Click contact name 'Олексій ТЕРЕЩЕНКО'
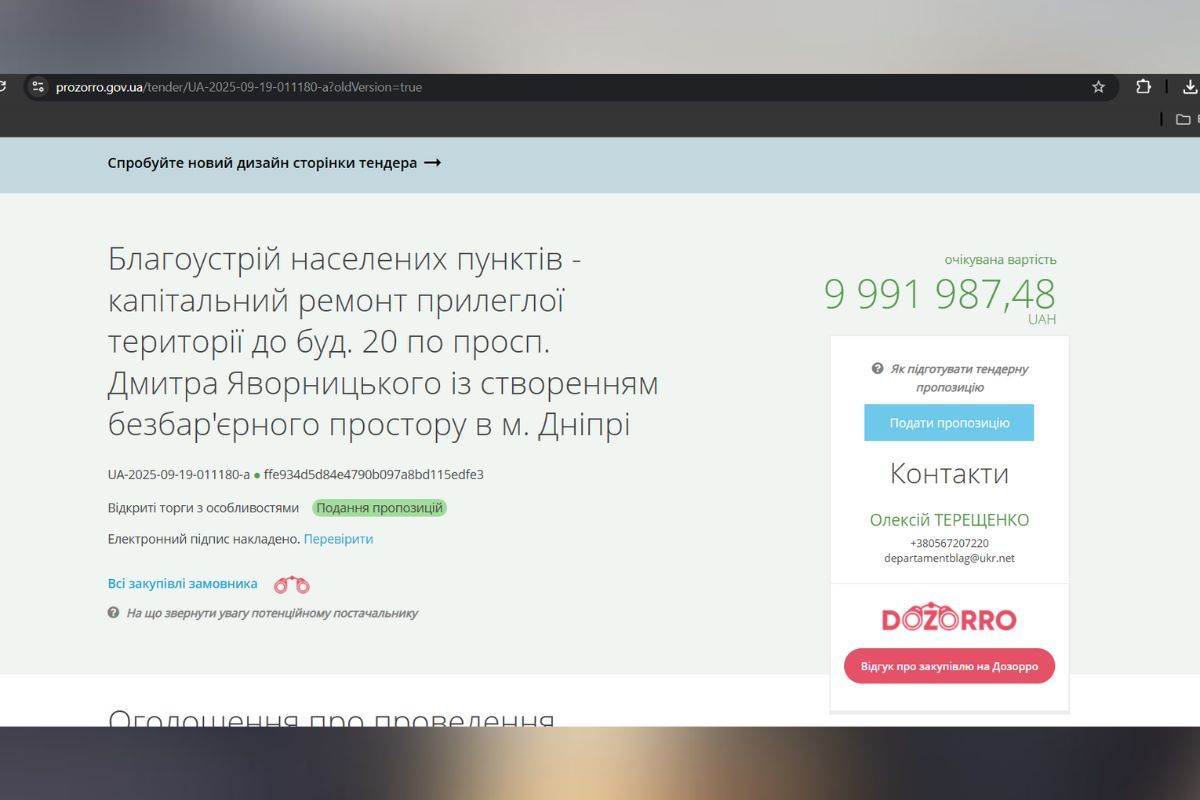Screen dimensions: 1200x800 point(948,520)
